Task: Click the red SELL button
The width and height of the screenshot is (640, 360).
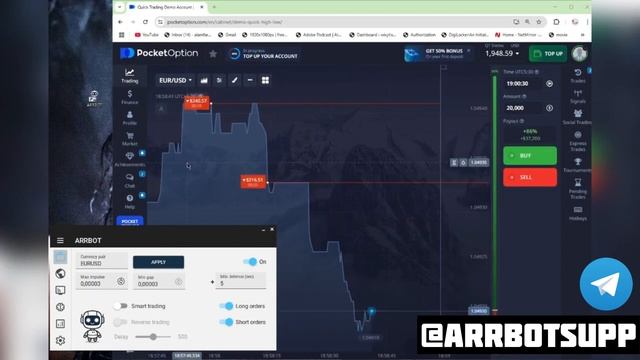Action: click(x=530, y=178)
